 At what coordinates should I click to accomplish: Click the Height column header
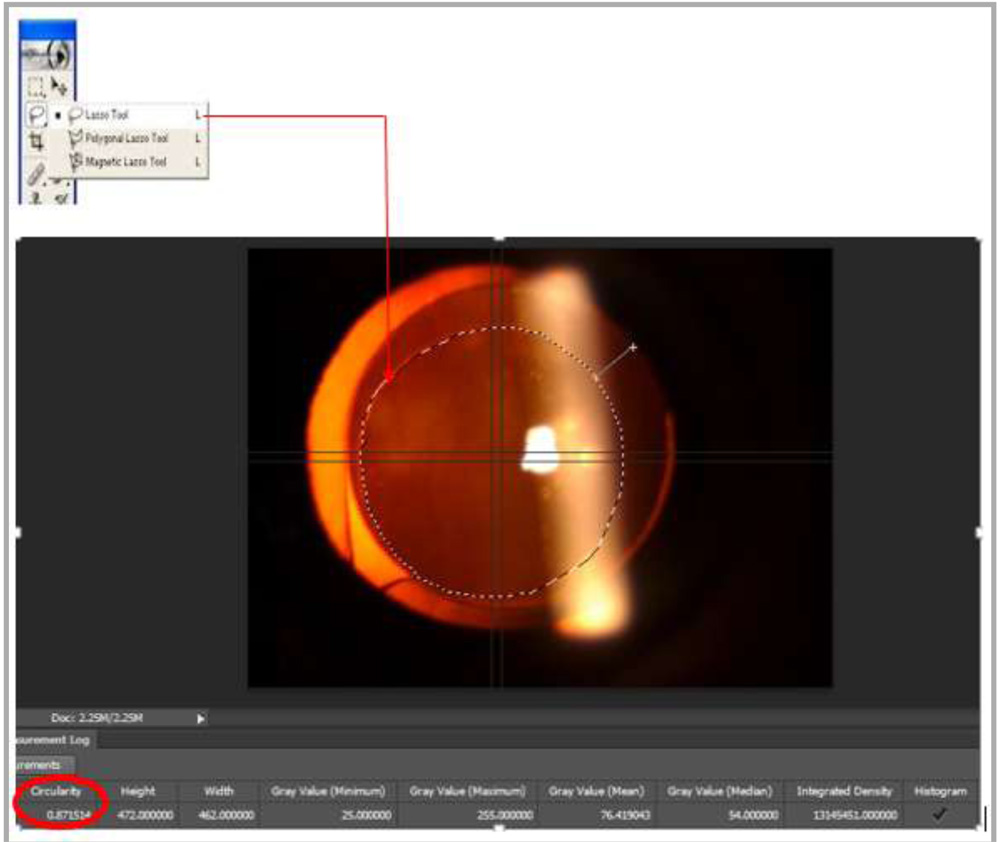(x=138, y=791)
